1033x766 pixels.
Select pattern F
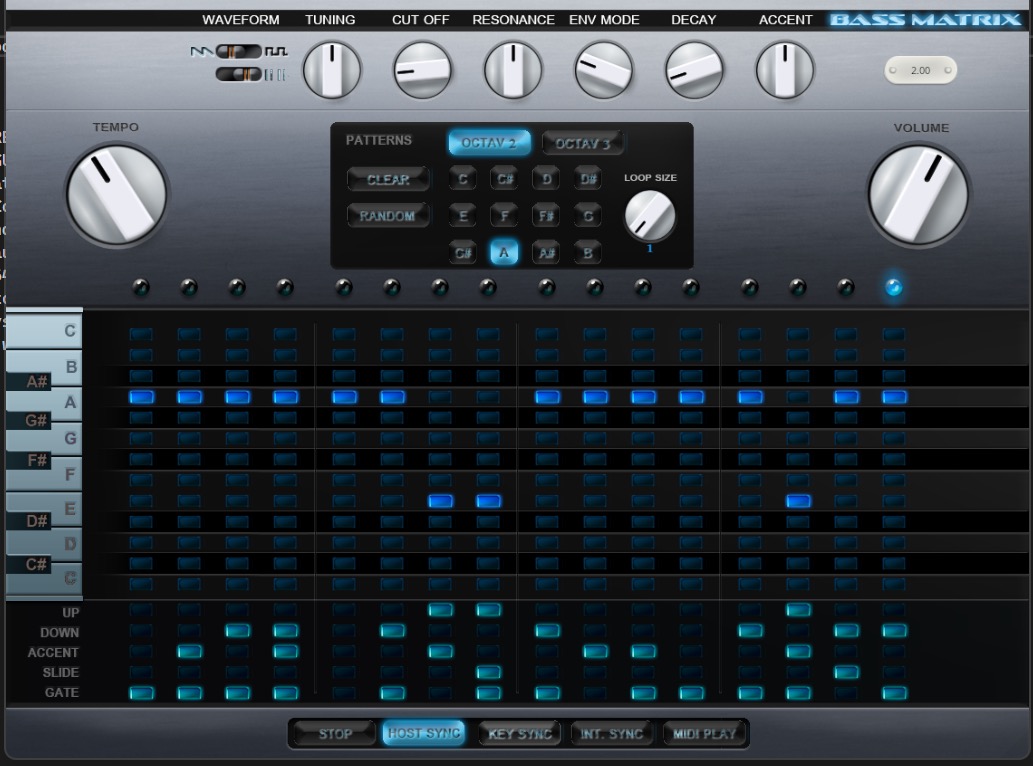pyautogui.click(x=504, y=215)
